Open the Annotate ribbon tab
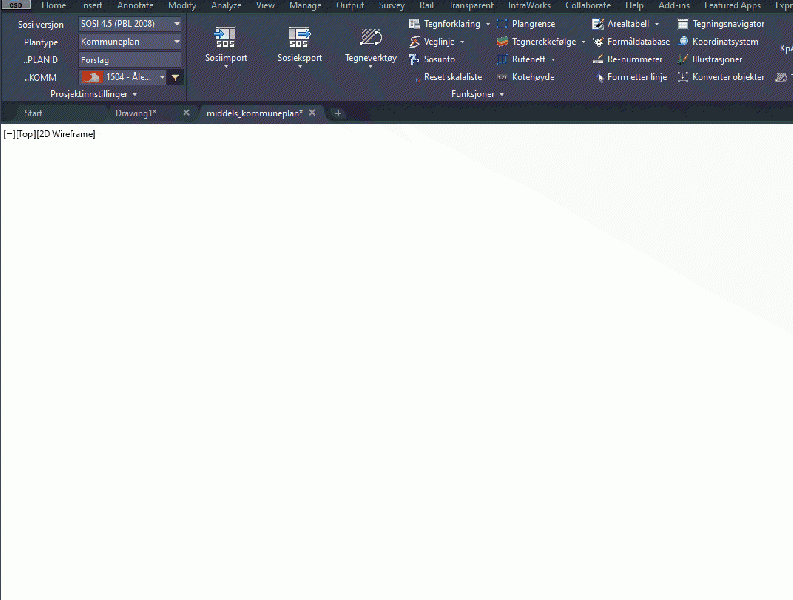This screenshot has width=793, height=600. [x=135, y=5]
